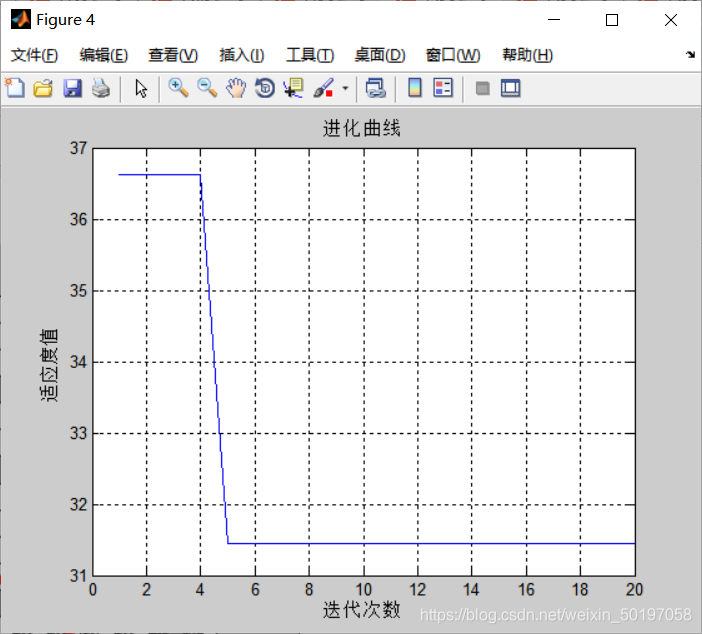Insert a colorbar via toolbar icon
This screenshot has width=702, height=634.
[x=415, y=88]
